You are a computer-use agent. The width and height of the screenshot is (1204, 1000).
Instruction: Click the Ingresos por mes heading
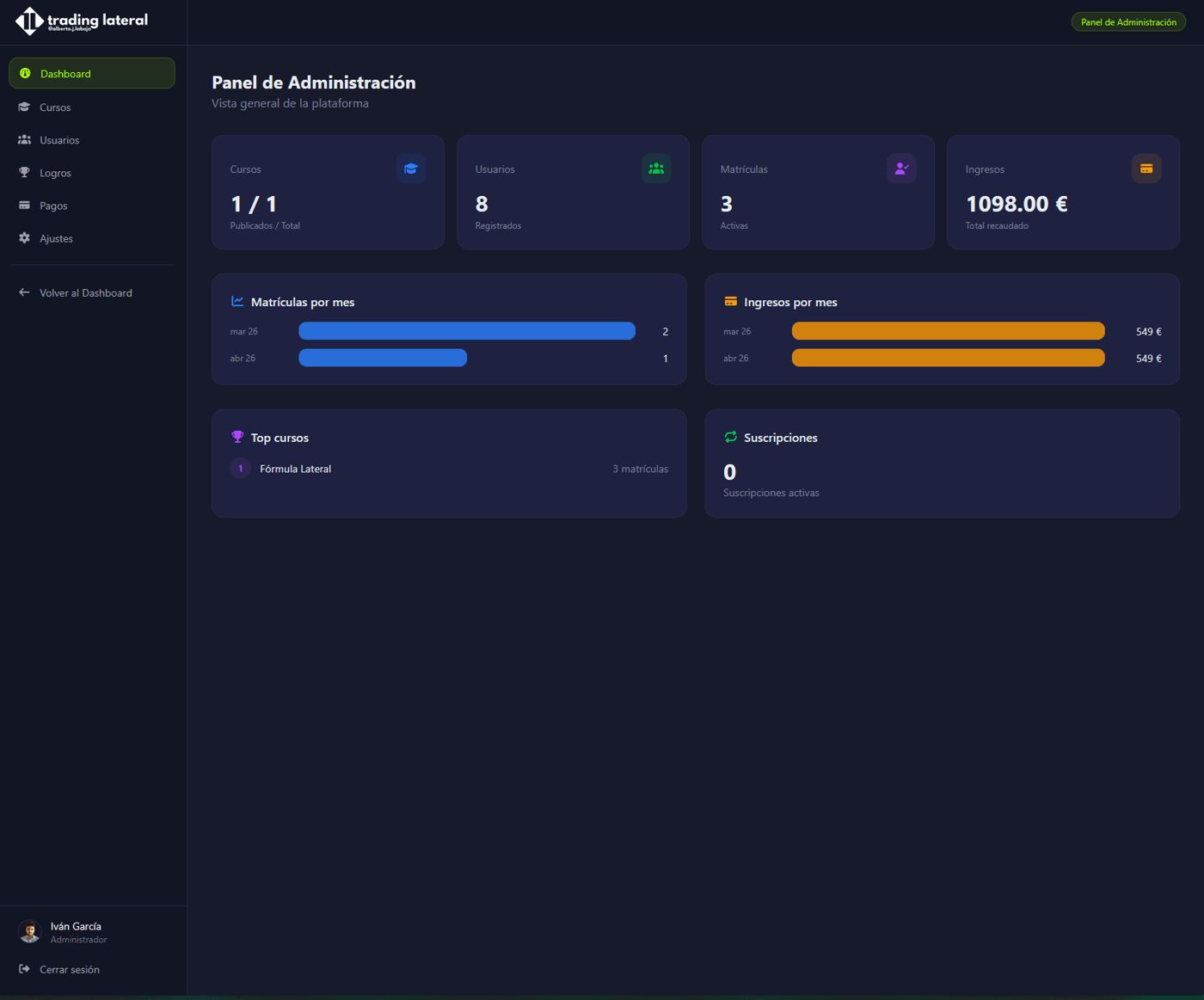[790, 302]
